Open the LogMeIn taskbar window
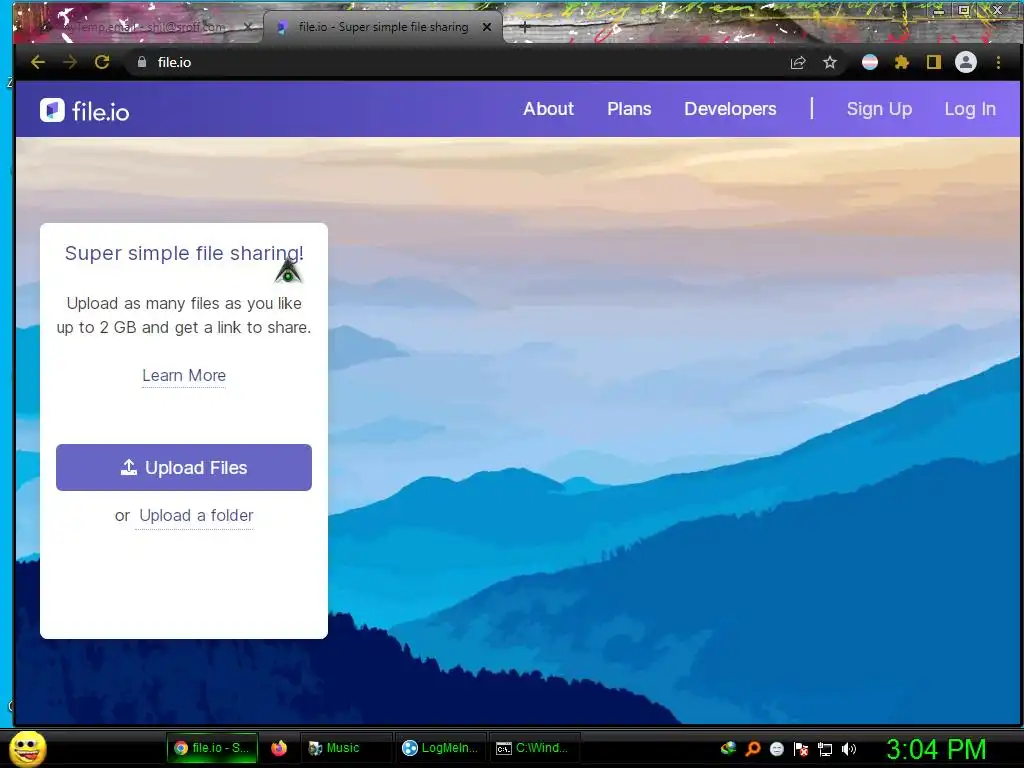This screenshot has width=1024, height=768. click(x=442, y=748)
